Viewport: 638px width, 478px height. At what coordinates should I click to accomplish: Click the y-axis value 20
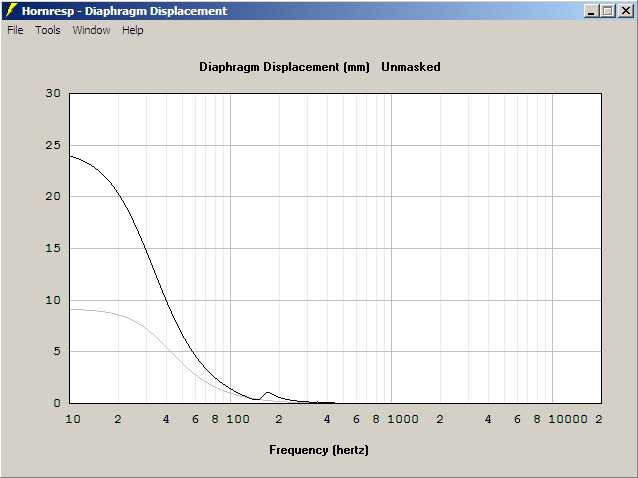click(53, 196)
